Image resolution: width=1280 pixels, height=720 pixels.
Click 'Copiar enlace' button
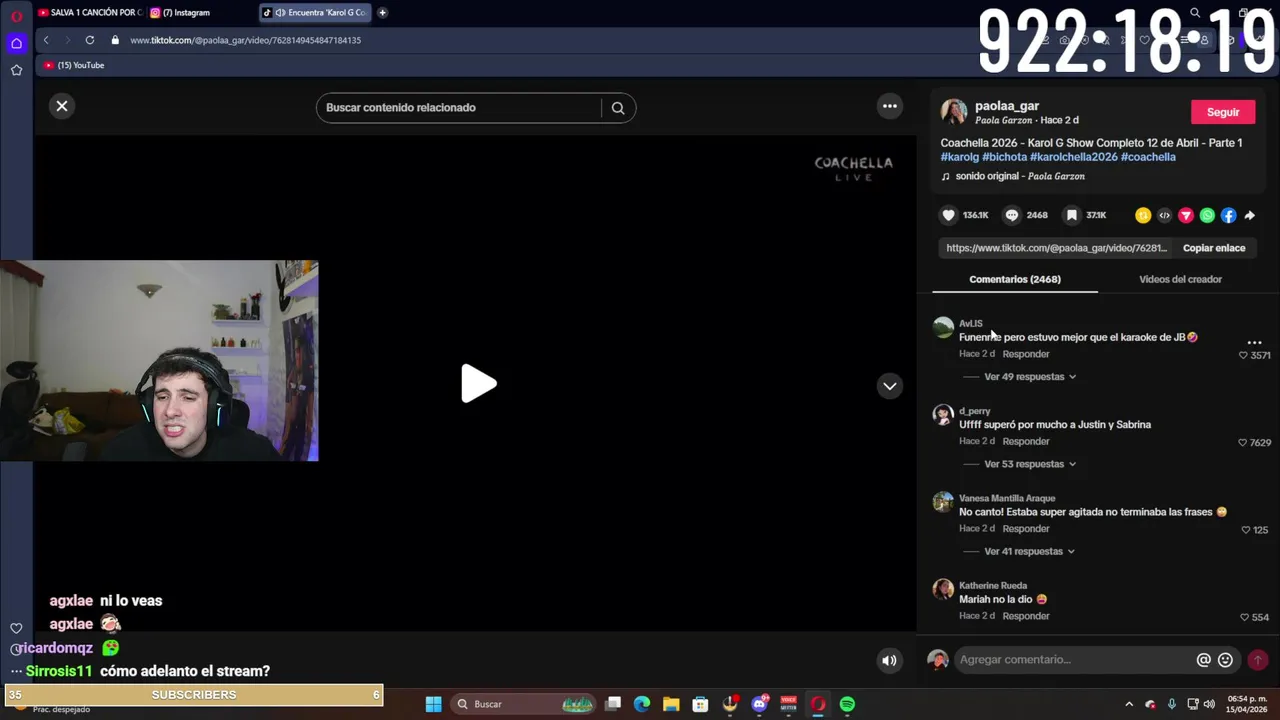[1214, 248]
